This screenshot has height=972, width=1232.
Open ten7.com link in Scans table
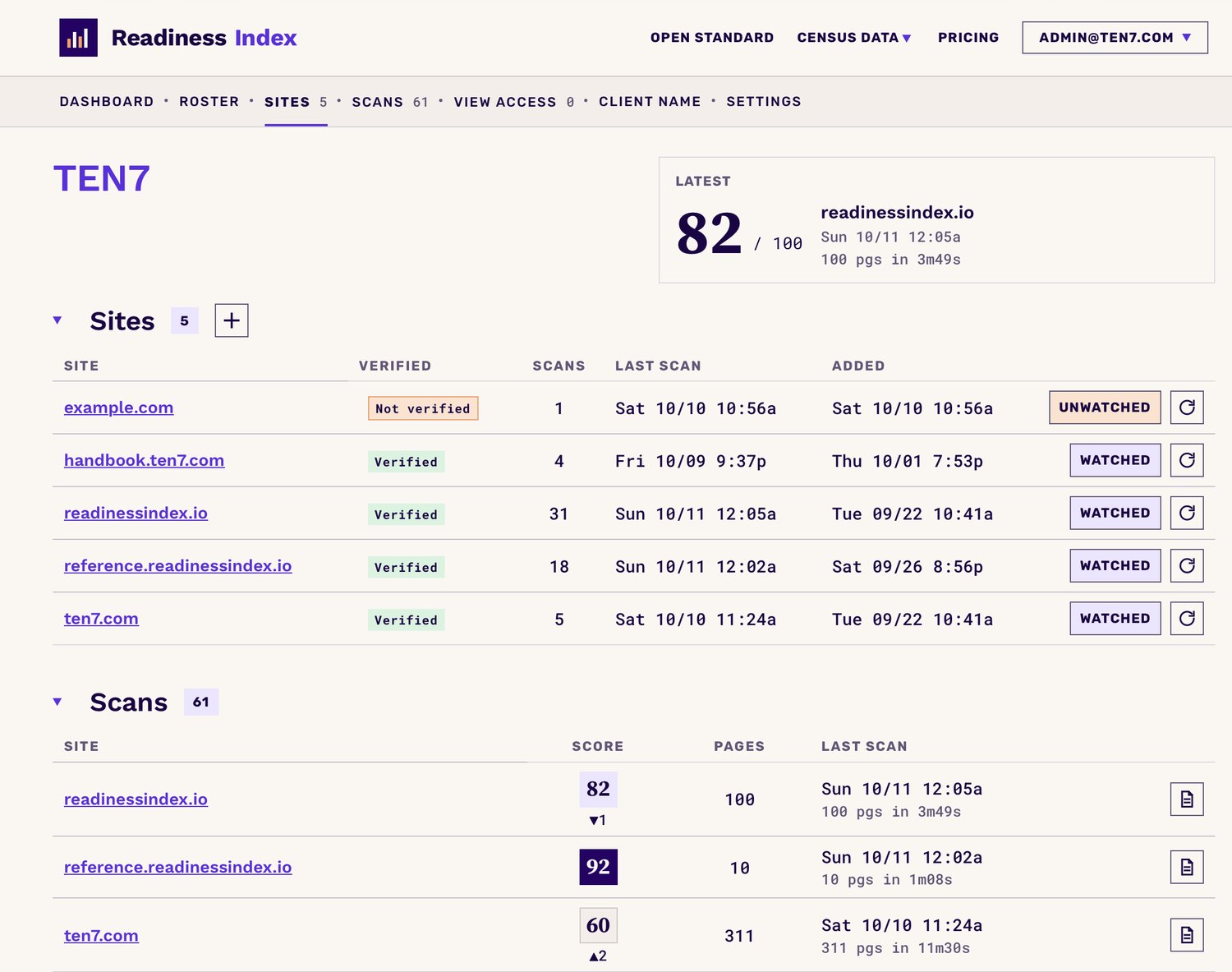click(x=101, y=935)
